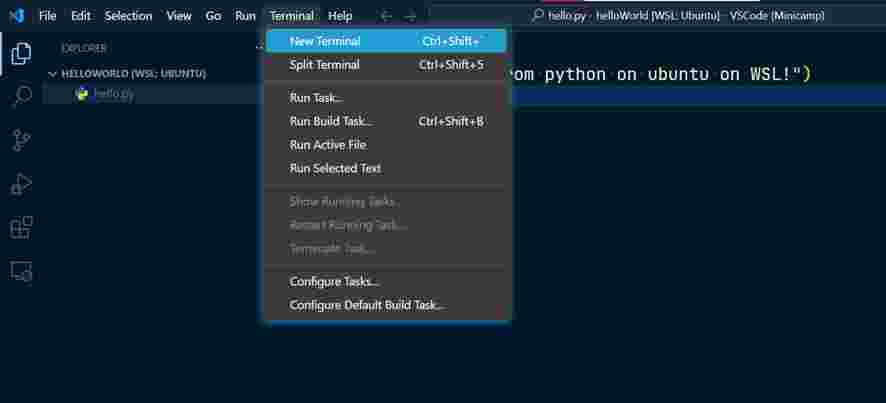Collapse the HELLOWORLD folder section
This screenshot has height=403, width=886.
point(53,73)
